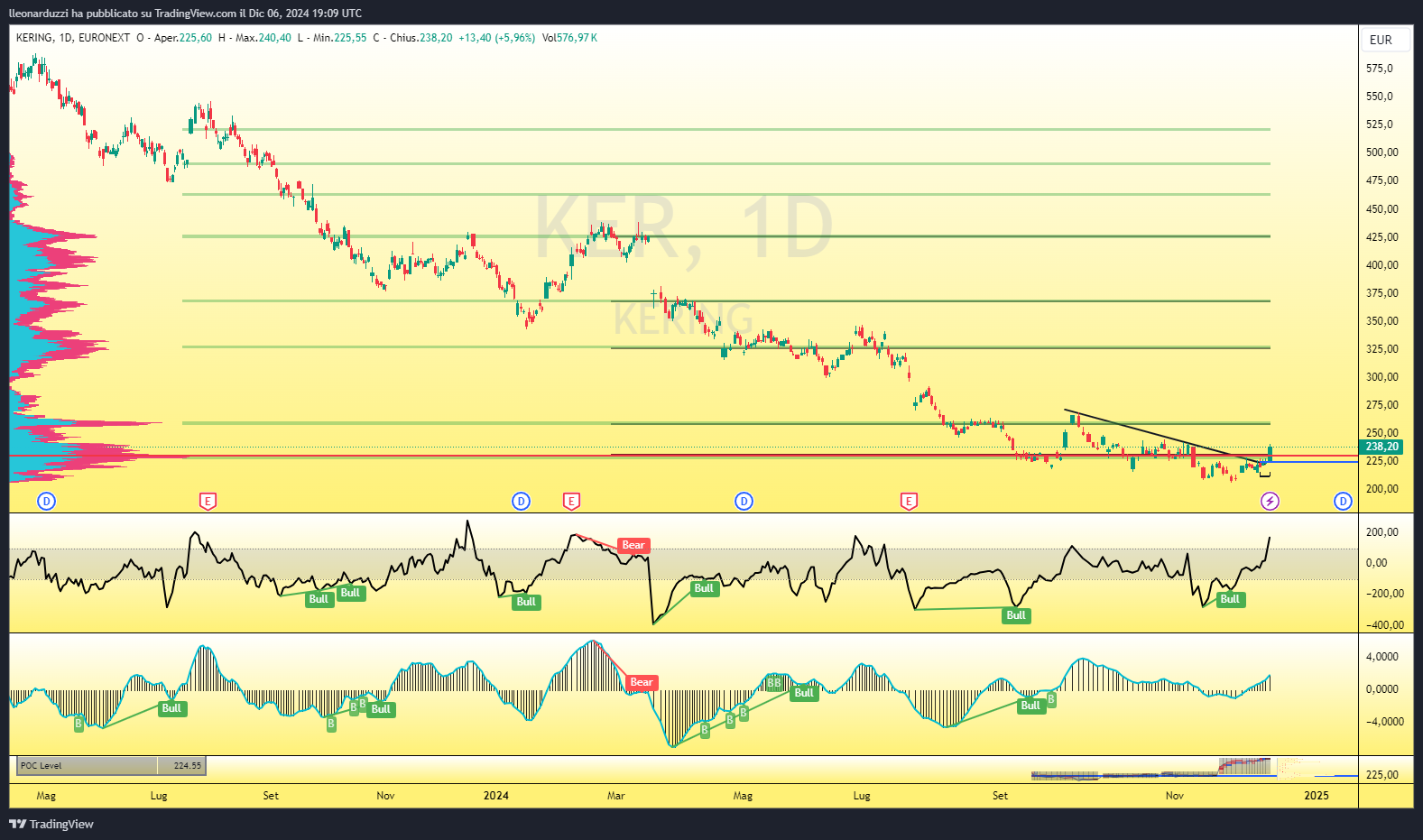This screenshot has width=1423, height=840.
Task: Click the published-by header text line
Action: 185,13
